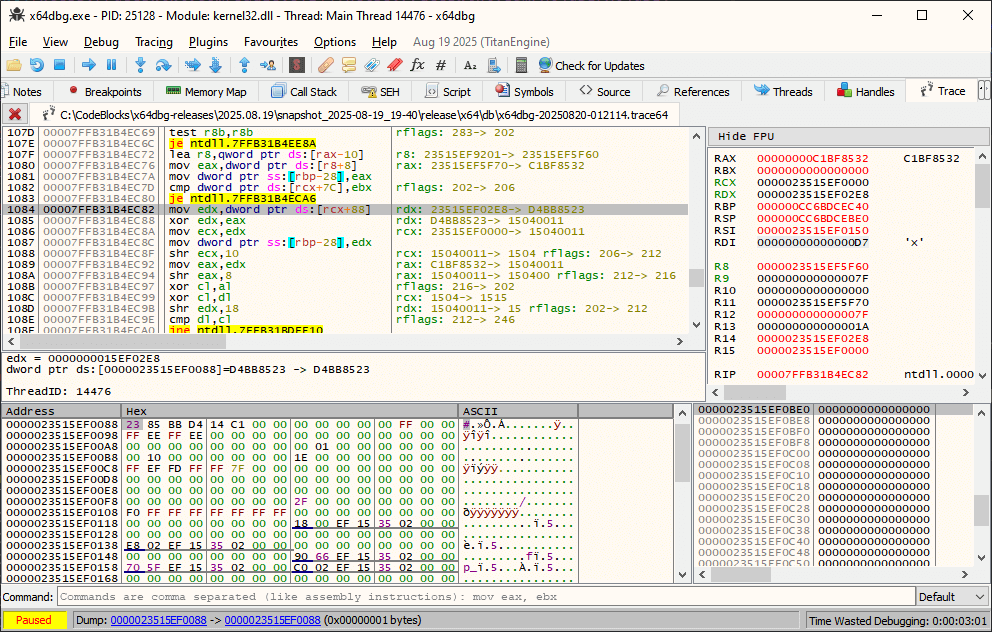
Task: Click the Step into icon
Action: pos(140,65)
